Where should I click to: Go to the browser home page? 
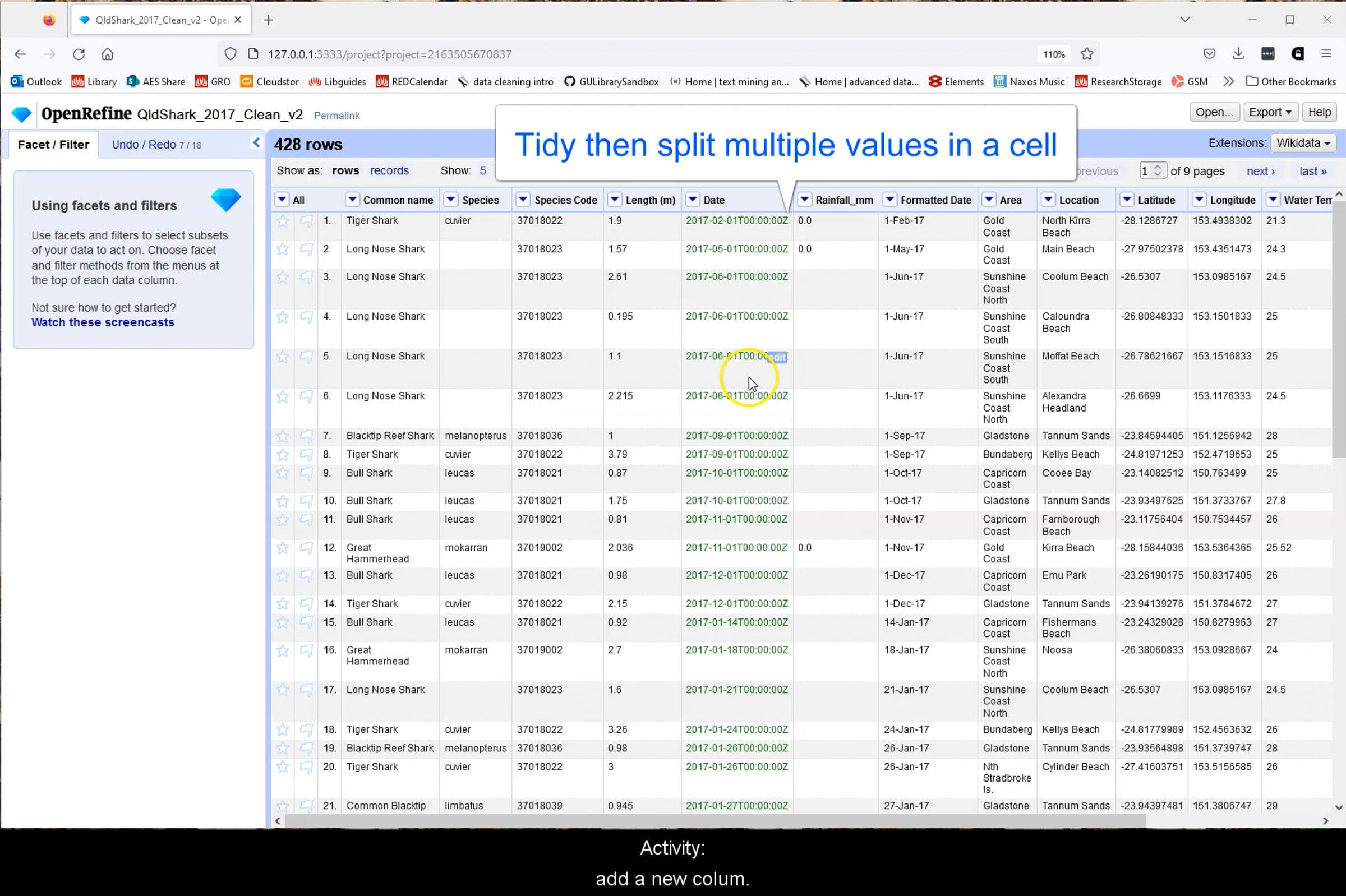(x=108, y=54)
